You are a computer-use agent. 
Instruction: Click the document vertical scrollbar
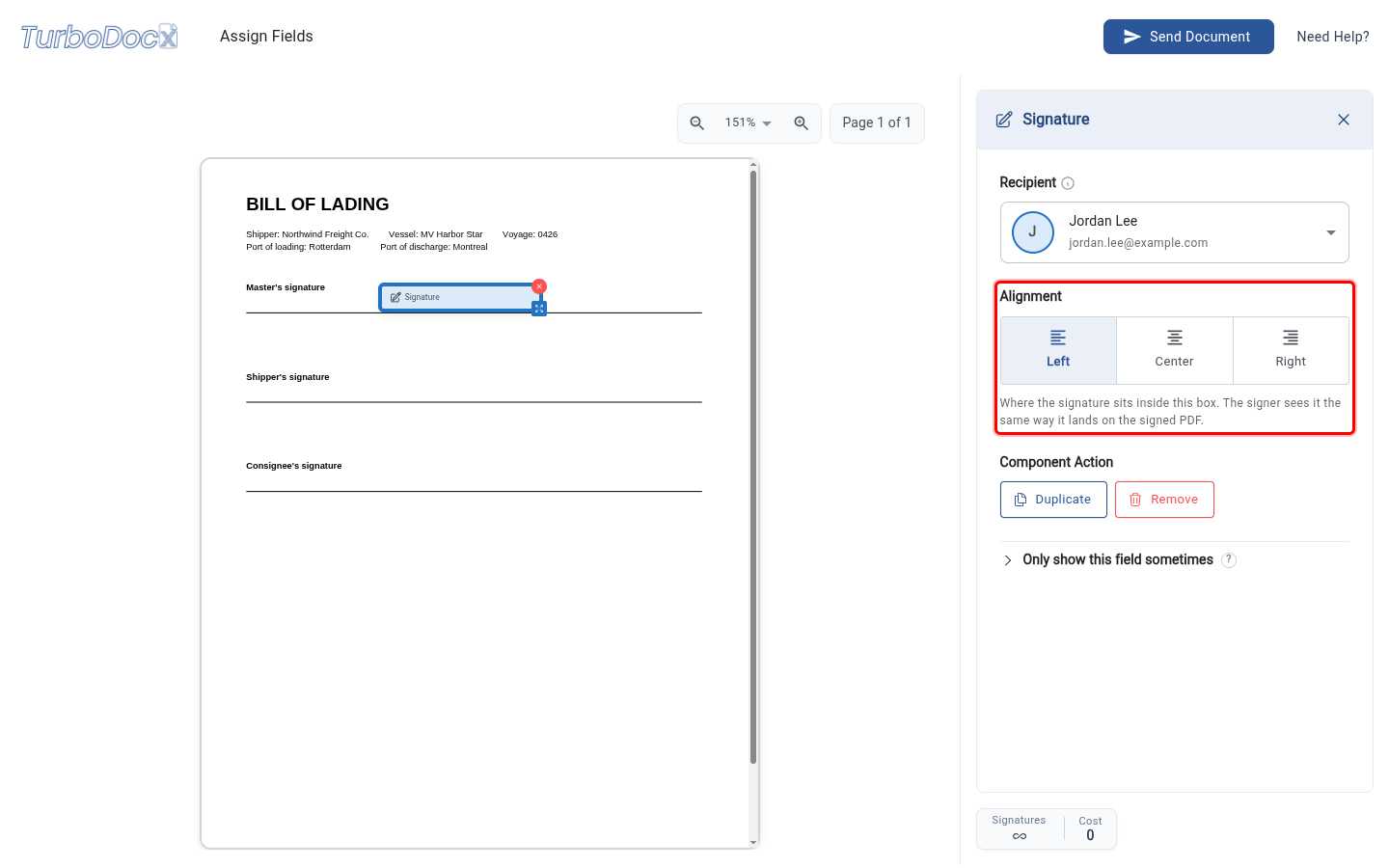pyautogui.click(x=753, y=468)
